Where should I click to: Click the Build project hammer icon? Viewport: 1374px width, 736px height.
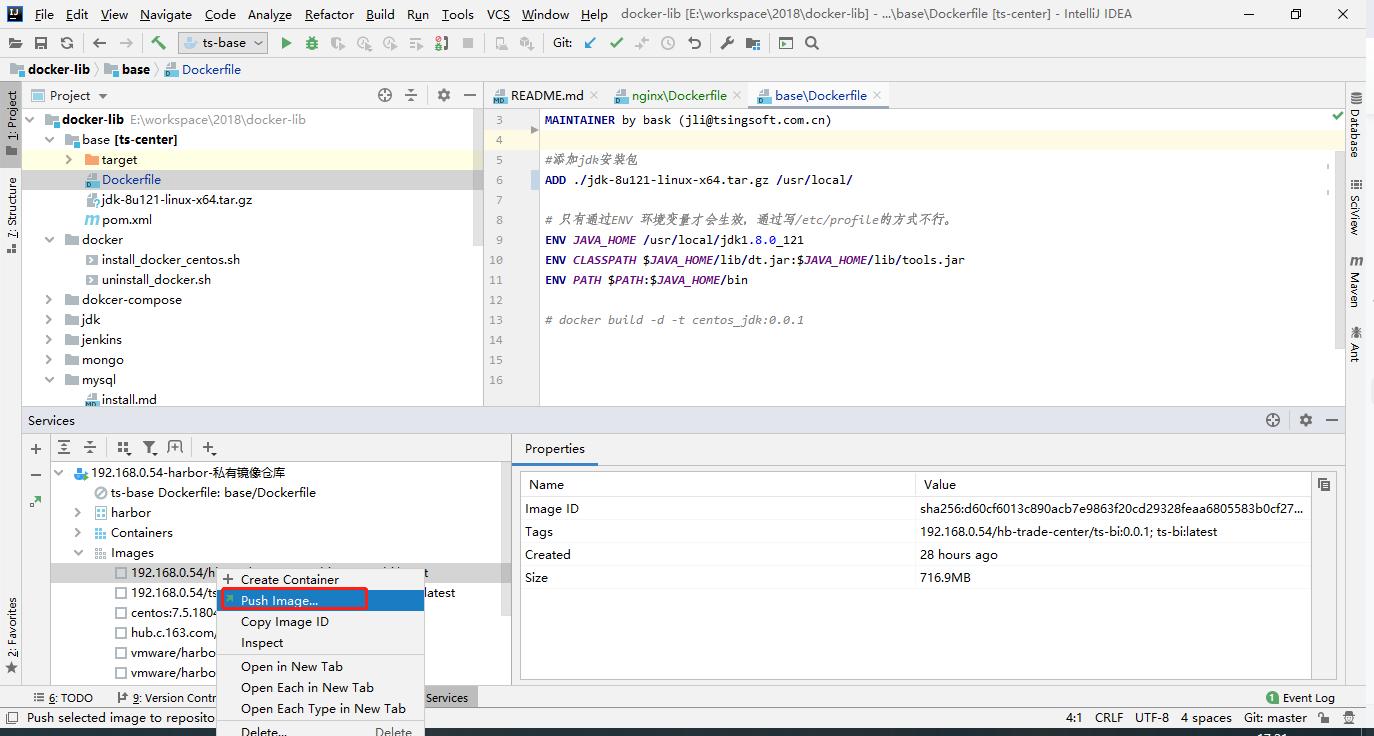[x=158, y=43]
